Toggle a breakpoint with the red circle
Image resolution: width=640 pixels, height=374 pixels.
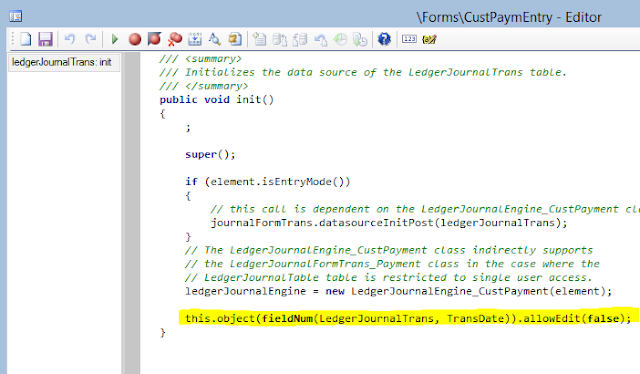[x=135, y=39]
